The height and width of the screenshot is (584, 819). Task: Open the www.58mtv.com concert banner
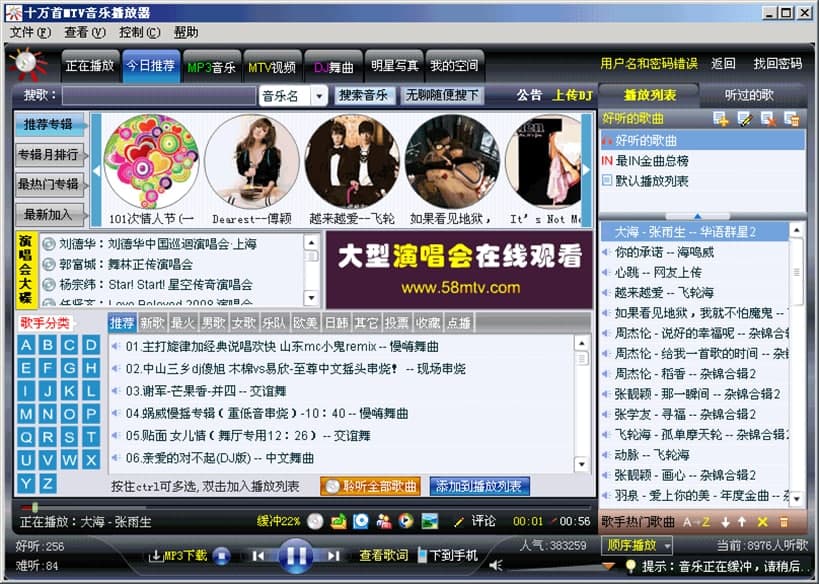click(460, 270)
